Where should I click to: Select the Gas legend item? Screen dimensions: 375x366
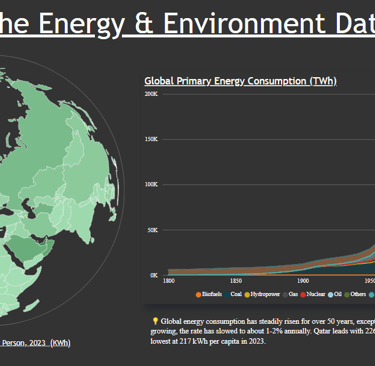point(290,294)
